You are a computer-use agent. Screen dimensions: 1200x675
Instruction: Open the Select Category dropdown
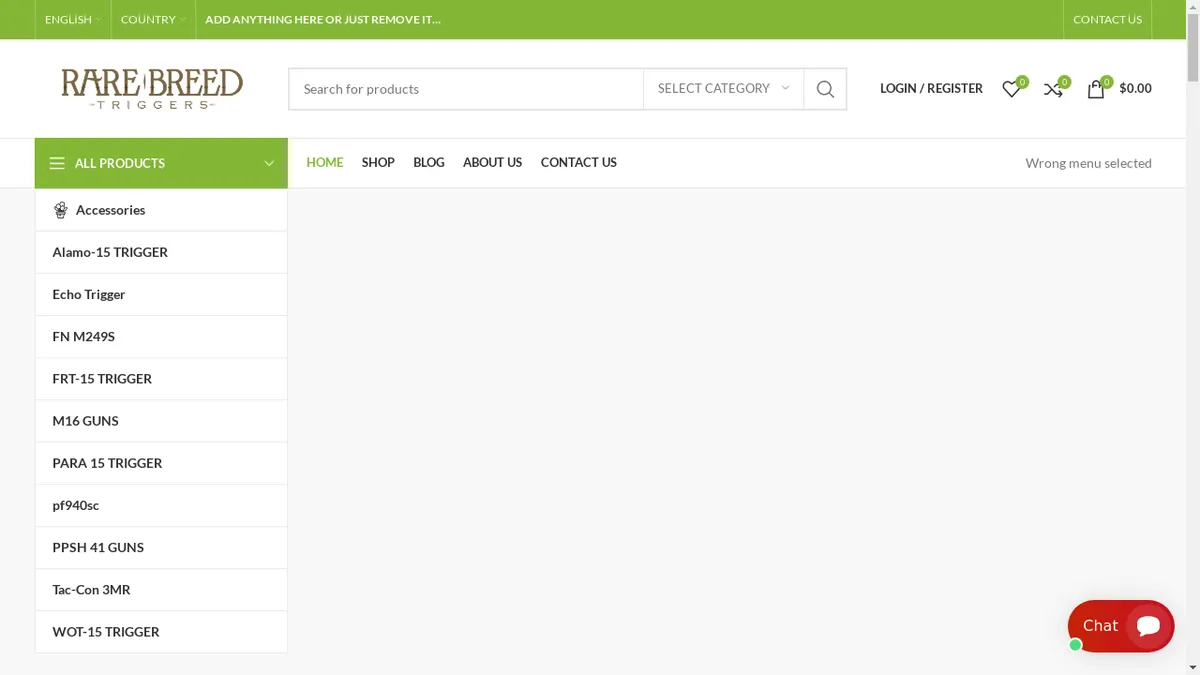click(723, 89)
